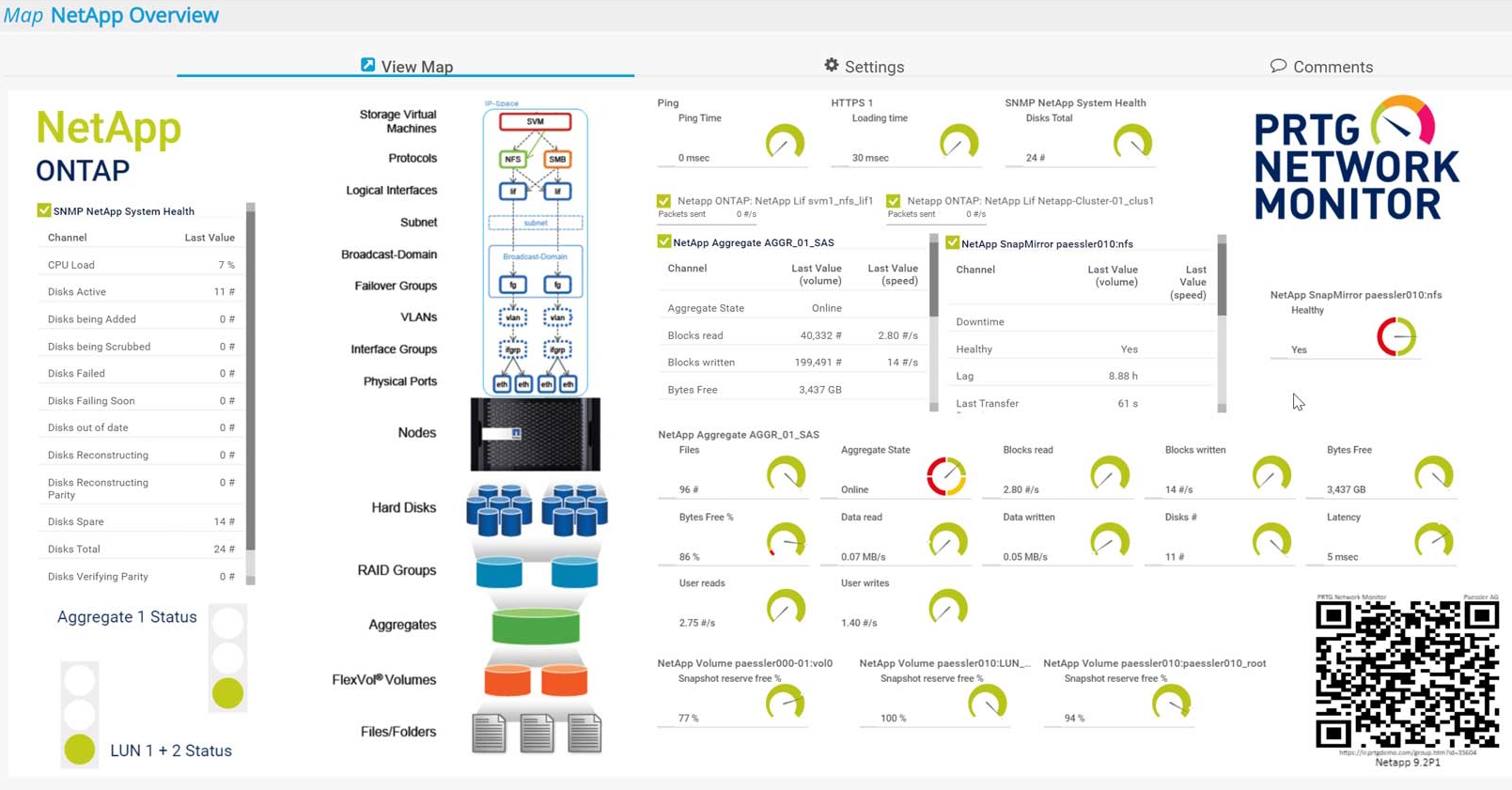Click the Blocks written table row
The height and width of the screenshot is (790, 1512).
[x=792, y=362]
